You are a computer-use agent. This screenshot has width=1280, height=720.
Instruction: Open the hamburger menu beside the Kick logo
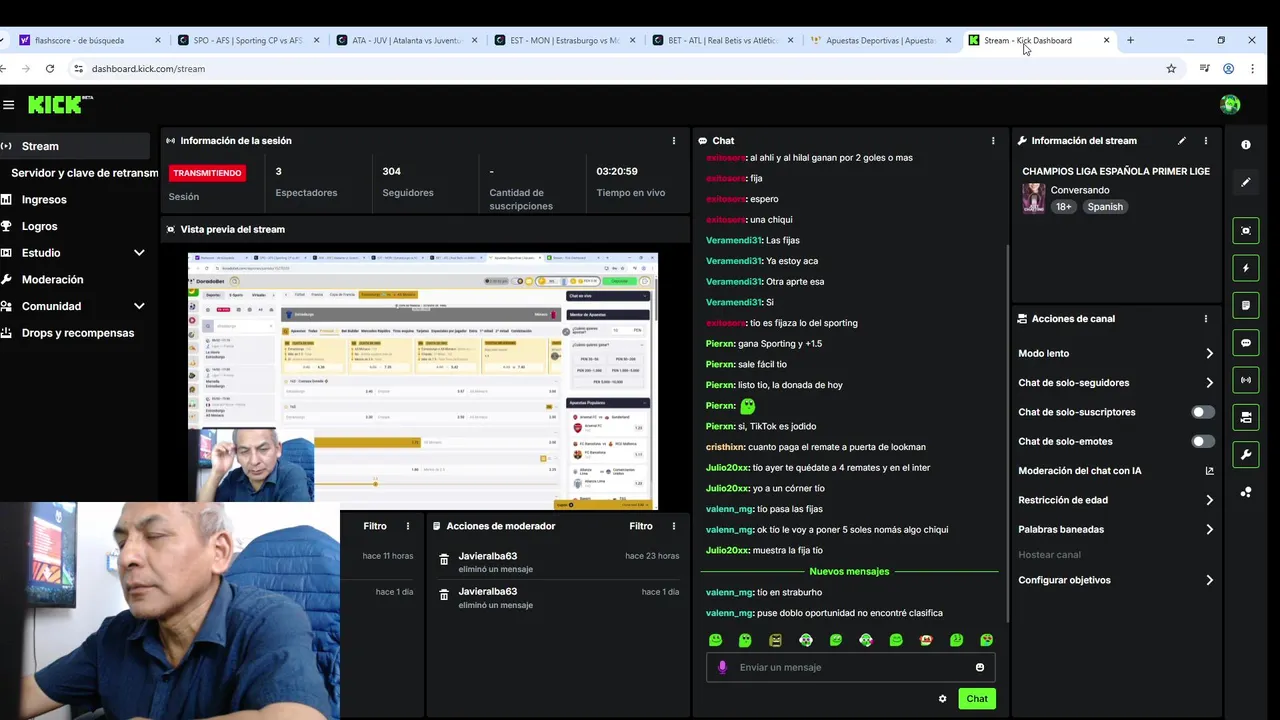point(8,105)
